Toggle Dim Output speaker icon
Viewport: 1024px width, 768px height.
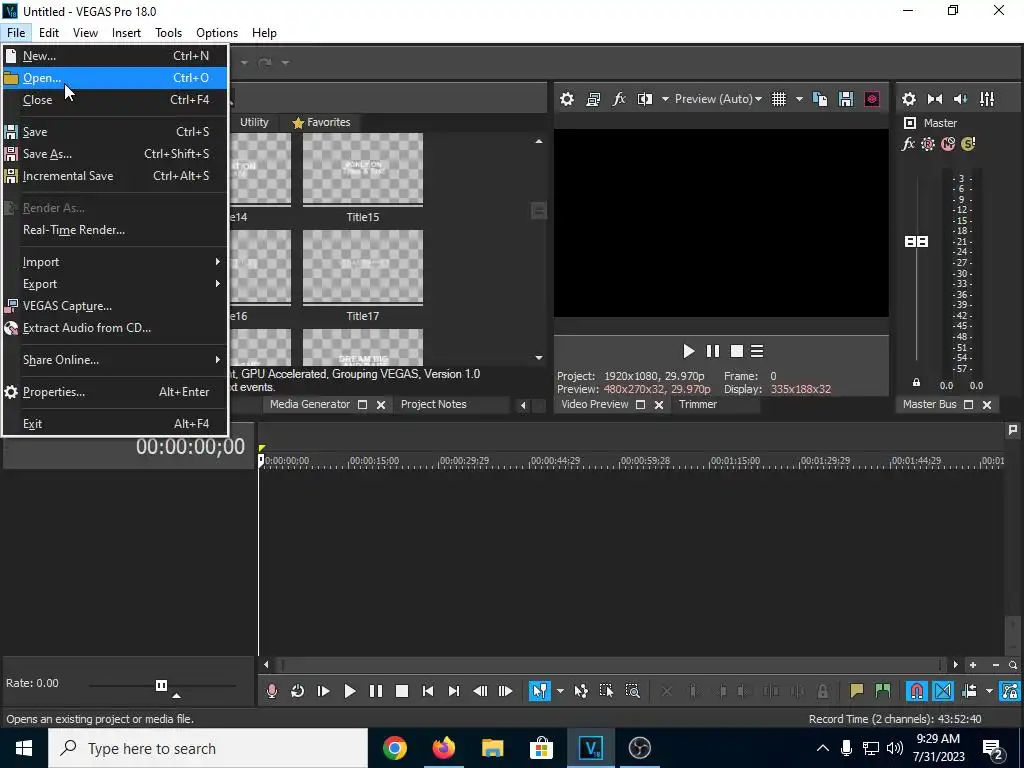click(961, 99)
